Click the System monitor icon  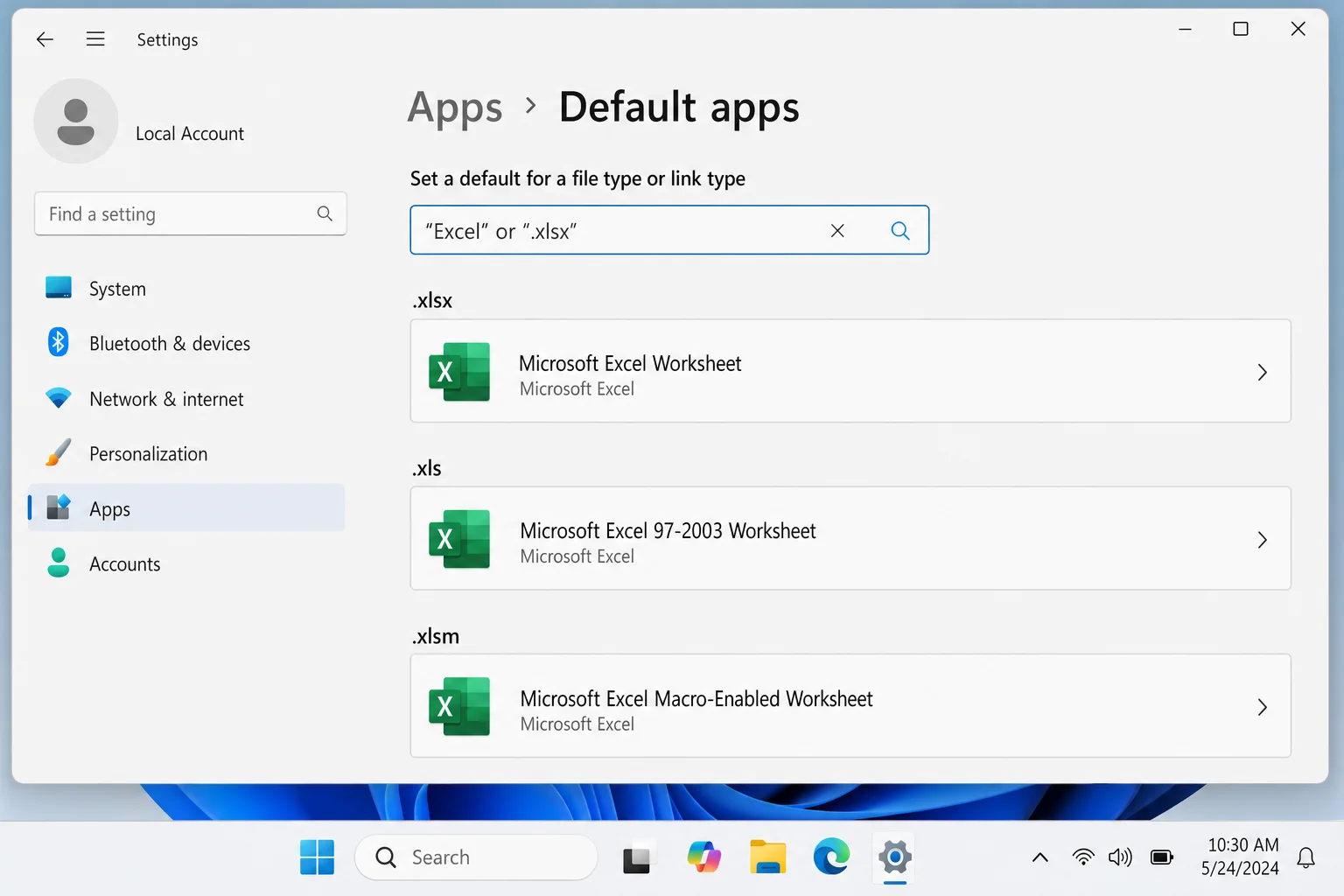(59, 288)
